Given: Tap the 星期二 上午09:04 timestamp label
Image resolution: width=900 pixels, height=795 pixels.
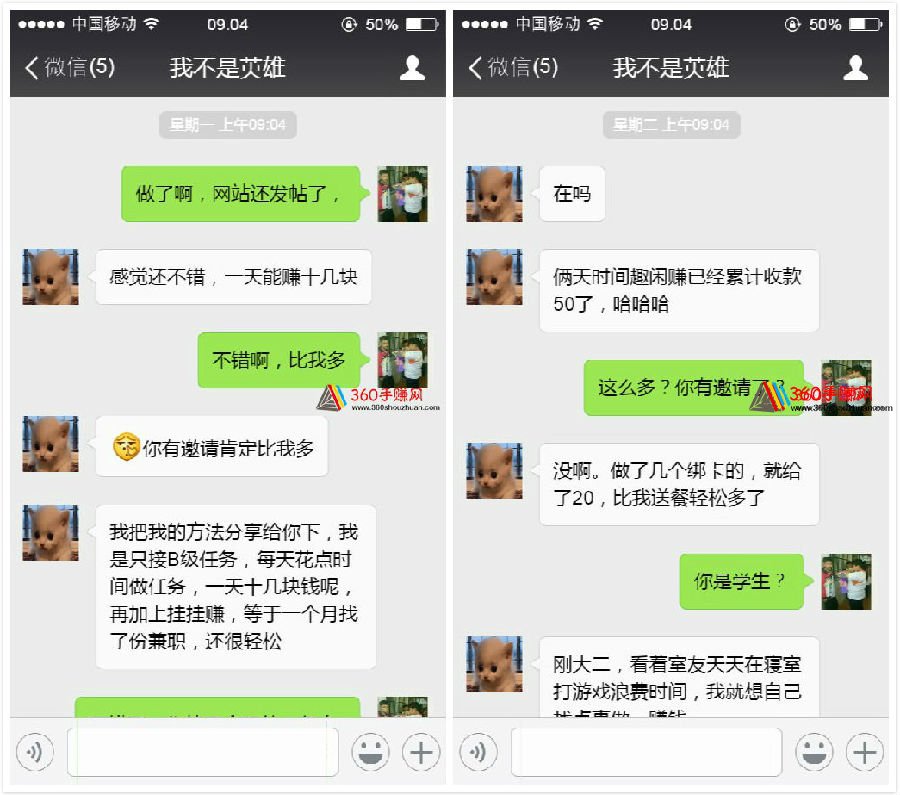Looking at the screenshot, I should (671, 125).
